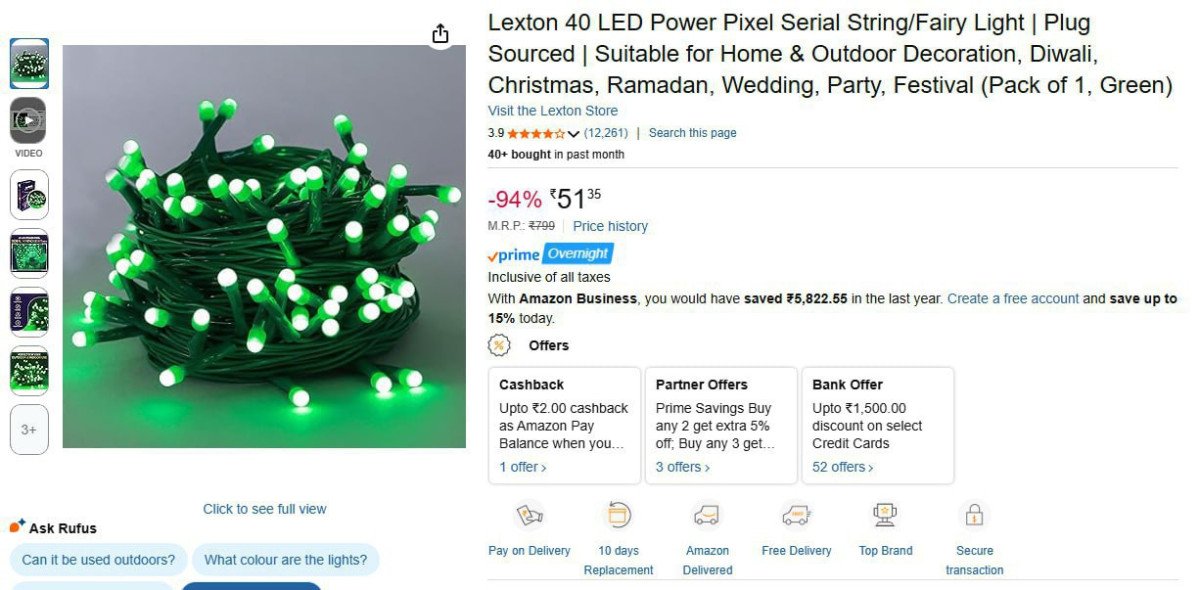The width and height of the screenshot is (1200, 590).
Task: Ask Rufus 'Can it be used outdoors?'
Action: click(98, 560)
